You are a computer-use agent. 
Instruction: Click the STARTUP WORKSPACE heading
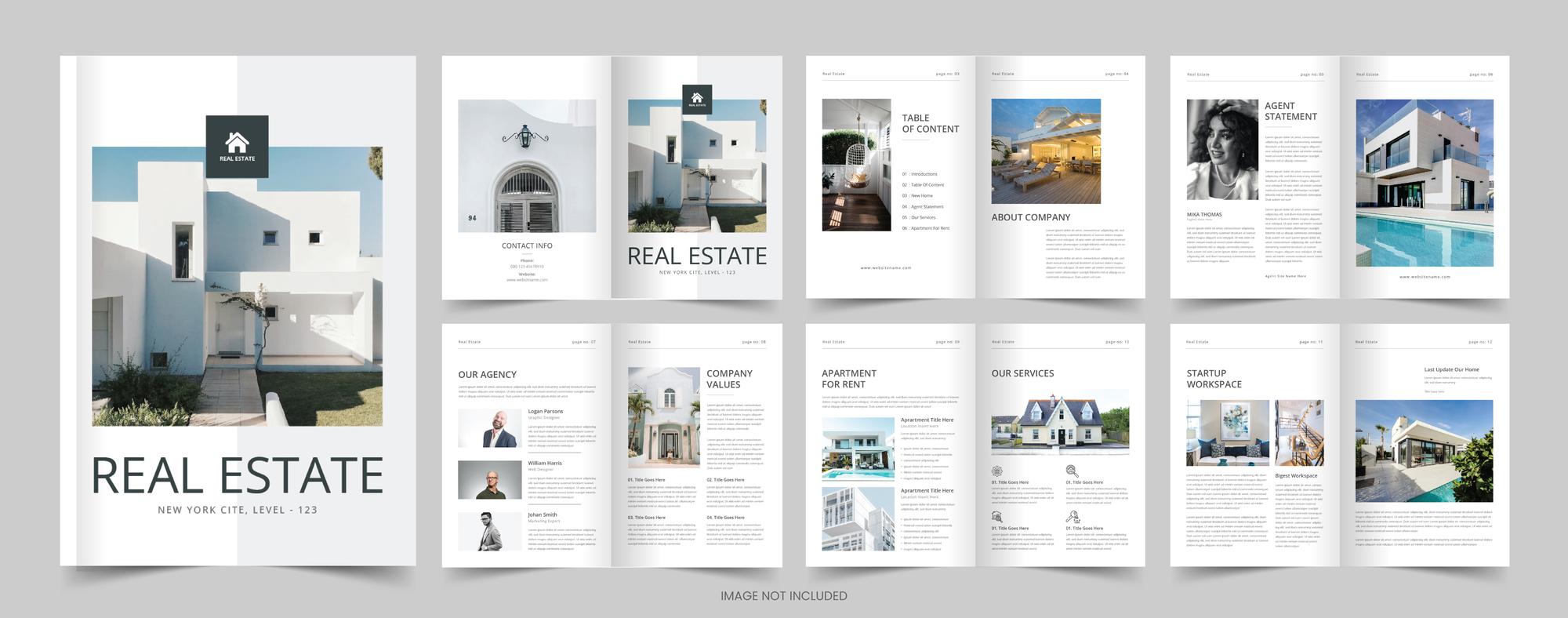[x=1214, y=379]
